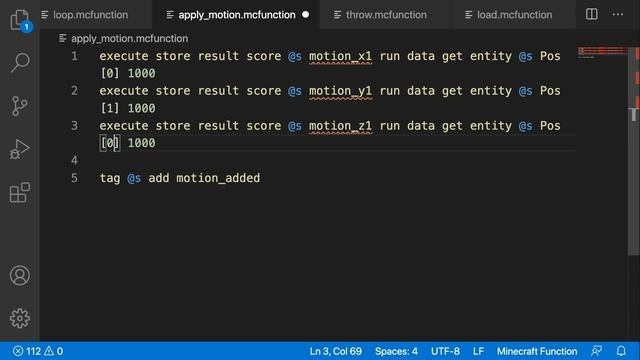Open the Search view icon

(x=20, y=62)
